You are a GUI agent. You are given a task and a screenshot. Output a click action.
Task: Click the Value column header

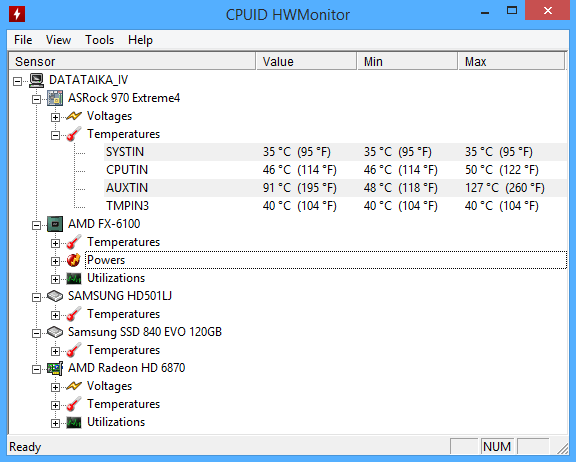[306, 61]
